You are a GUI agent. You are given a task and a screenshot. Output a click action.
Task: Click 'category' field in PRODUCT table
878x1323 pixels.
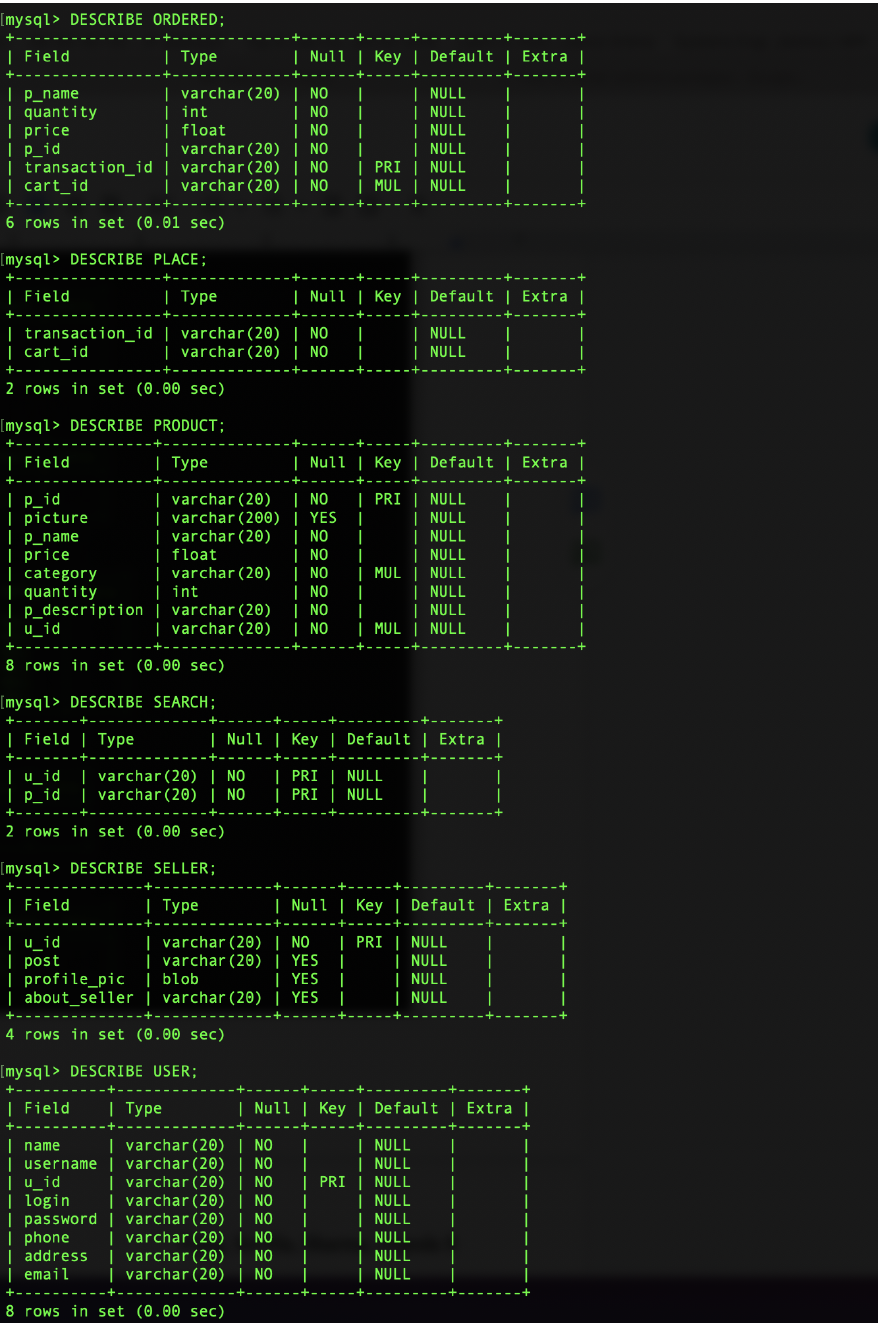click(x=60, y=573)
